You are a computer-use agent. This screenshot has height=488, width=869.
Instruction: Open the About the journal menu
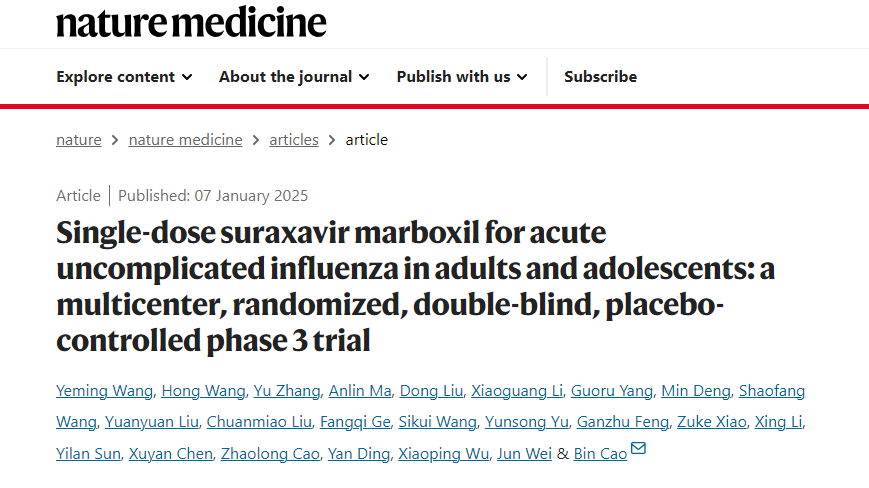(x=294, y=76)
